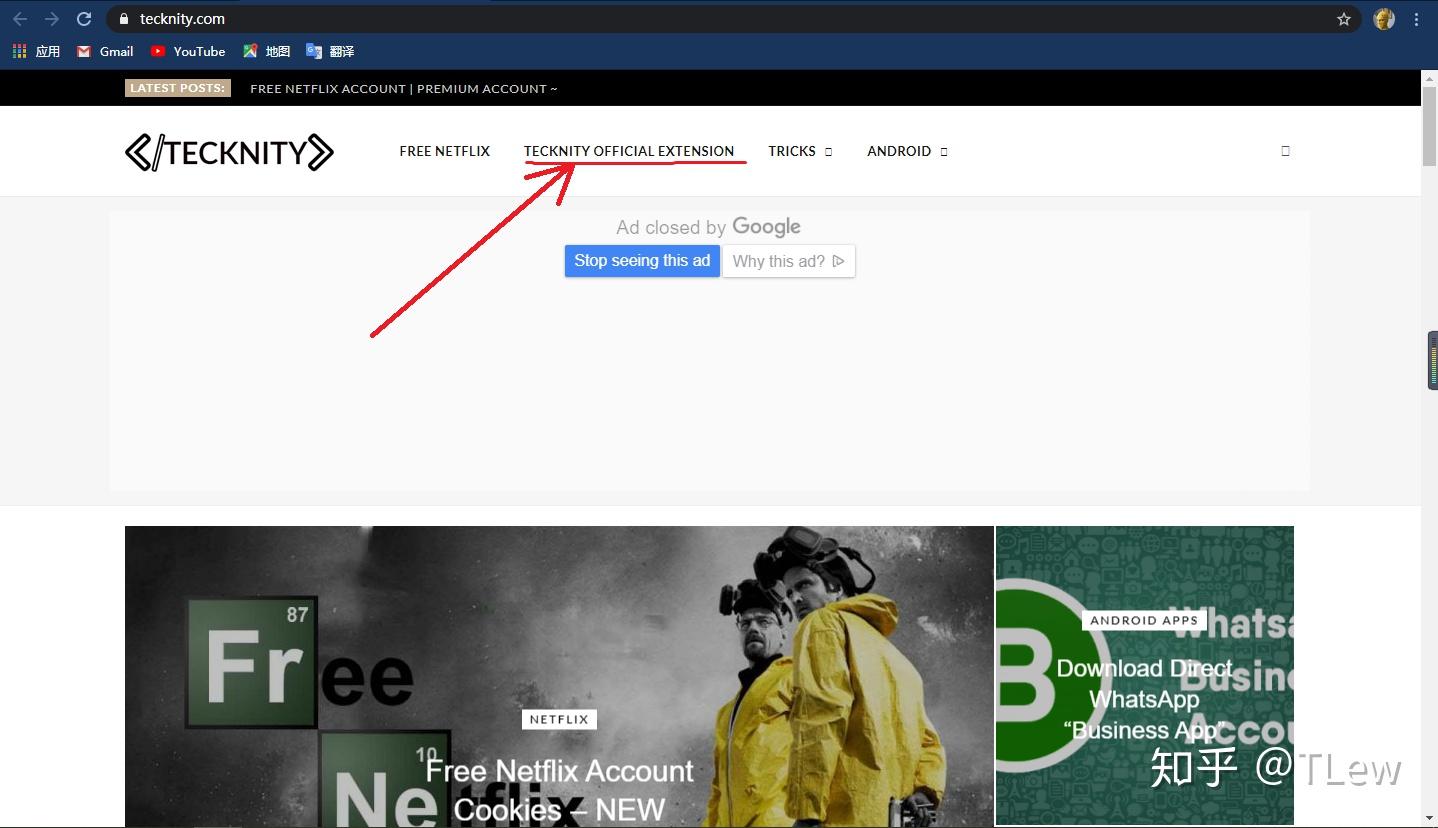
Task: Open the TRICKS menu
Action: click(x=792, y=151)
